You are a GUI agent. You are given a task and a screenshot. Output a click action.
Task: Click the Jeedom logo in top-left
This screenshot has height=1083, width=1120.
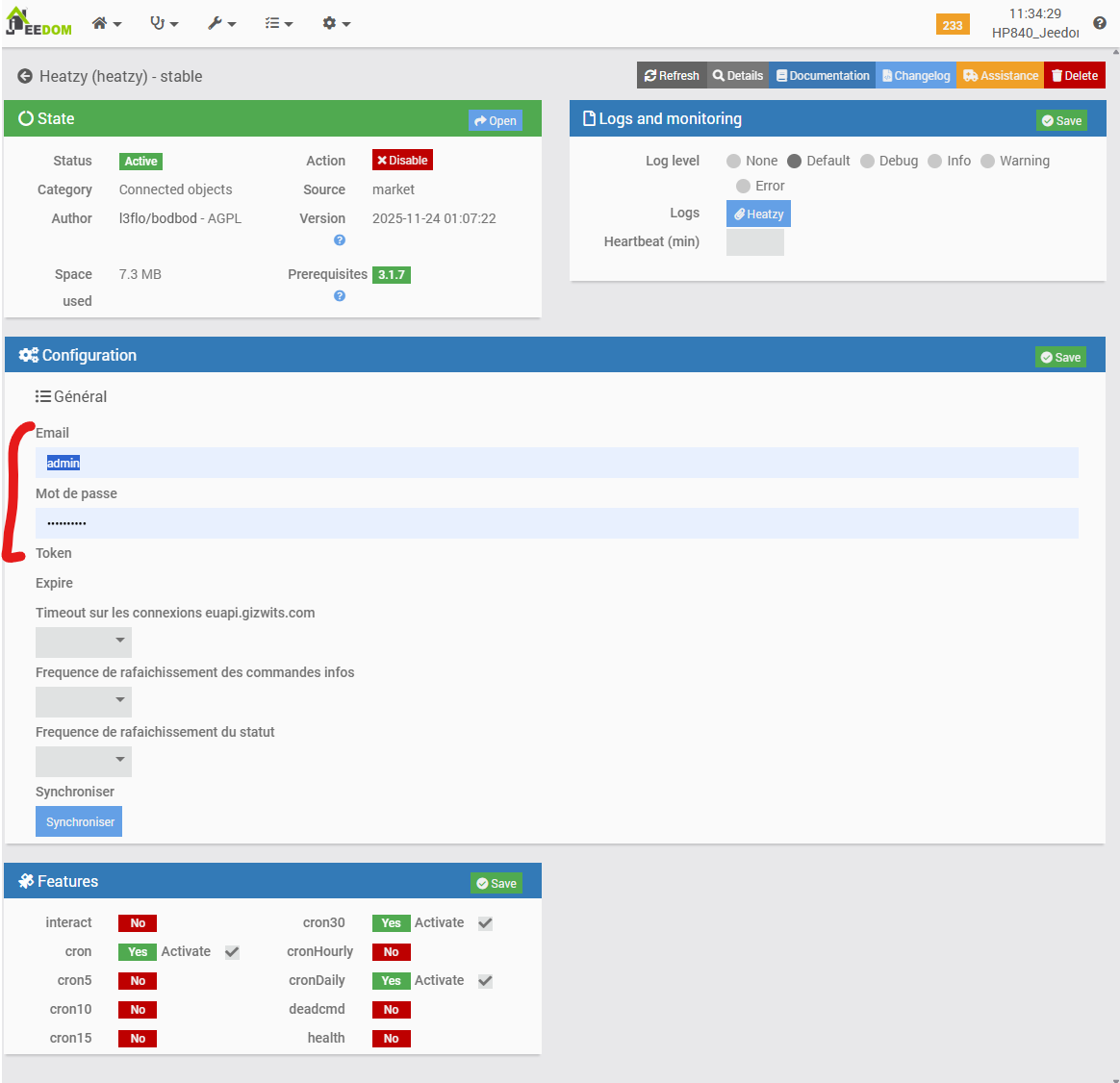pos(38,23)
